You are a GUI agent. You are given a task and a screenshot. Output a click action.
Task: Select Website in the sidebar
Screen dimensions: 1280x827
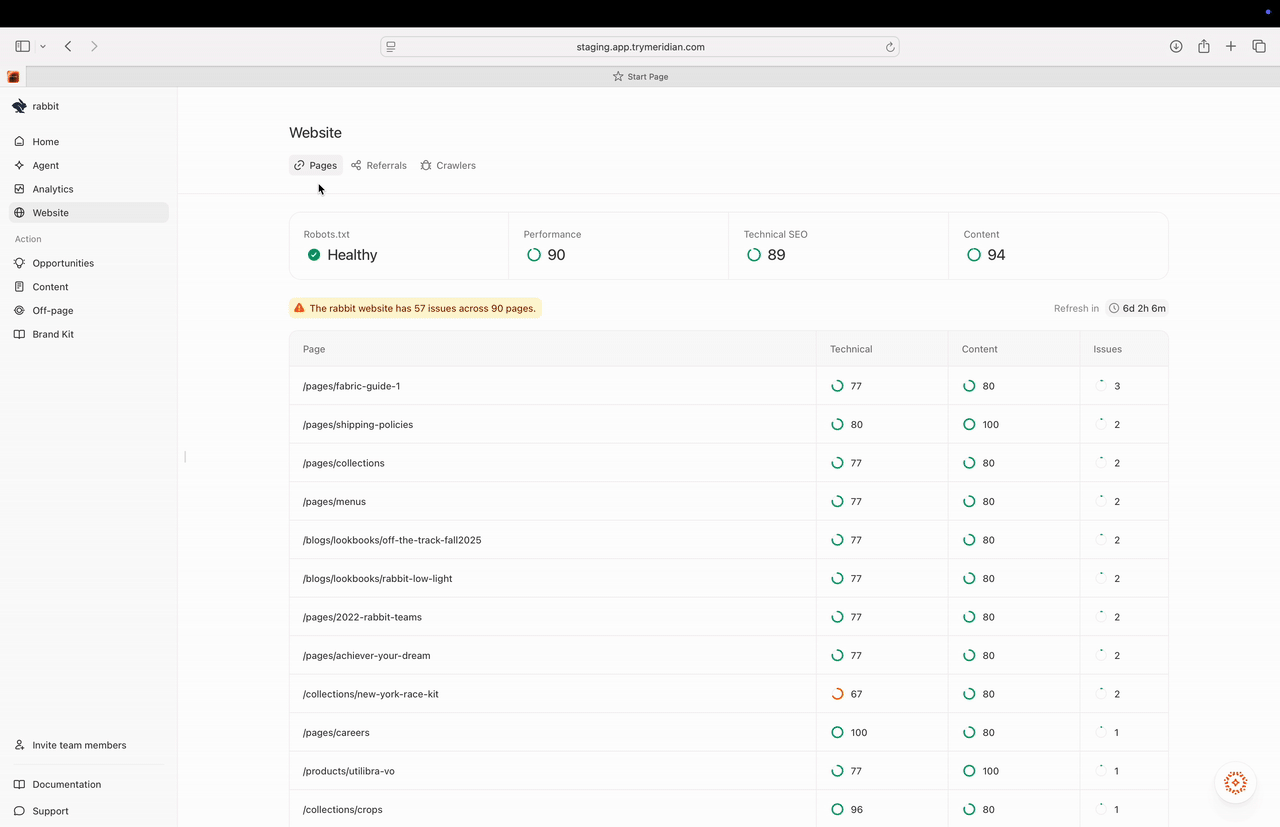tap(89, 213)
